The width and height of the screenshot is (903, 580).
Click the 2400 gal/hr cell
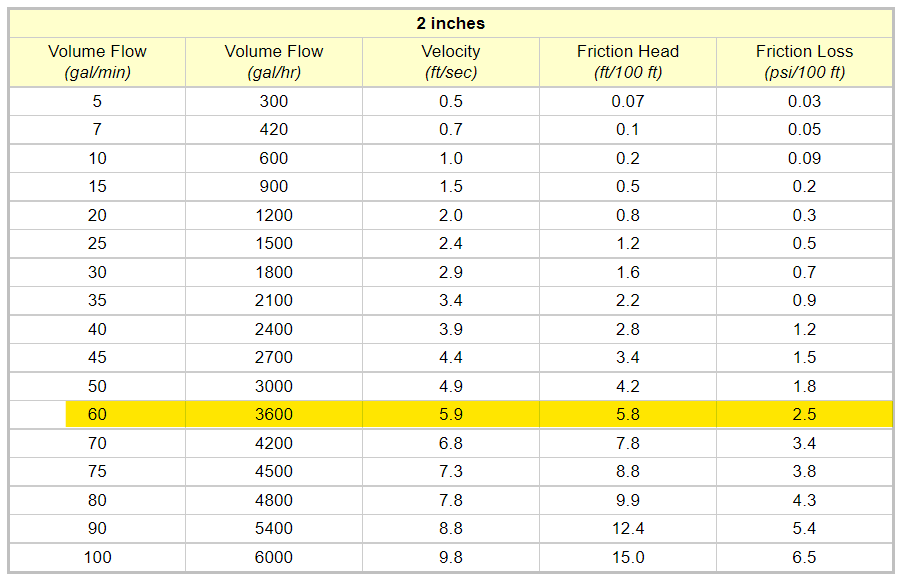[274, 329]
